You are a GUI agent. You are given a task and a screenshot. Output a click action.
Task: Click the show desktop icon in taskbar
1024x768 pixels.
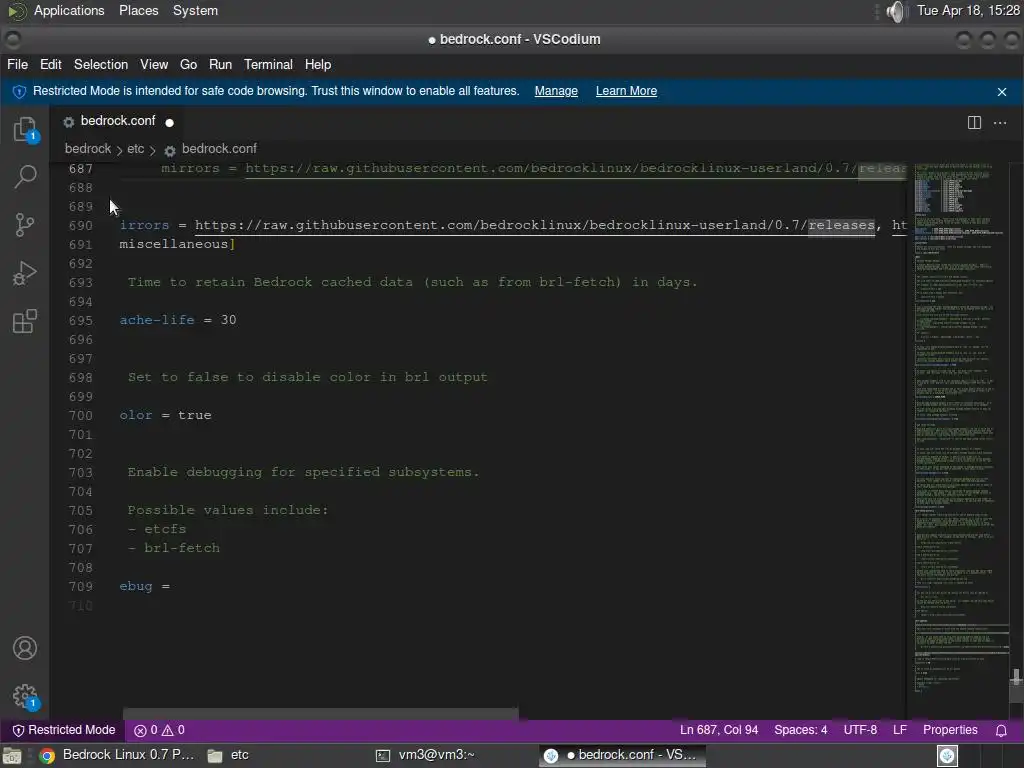12,756
